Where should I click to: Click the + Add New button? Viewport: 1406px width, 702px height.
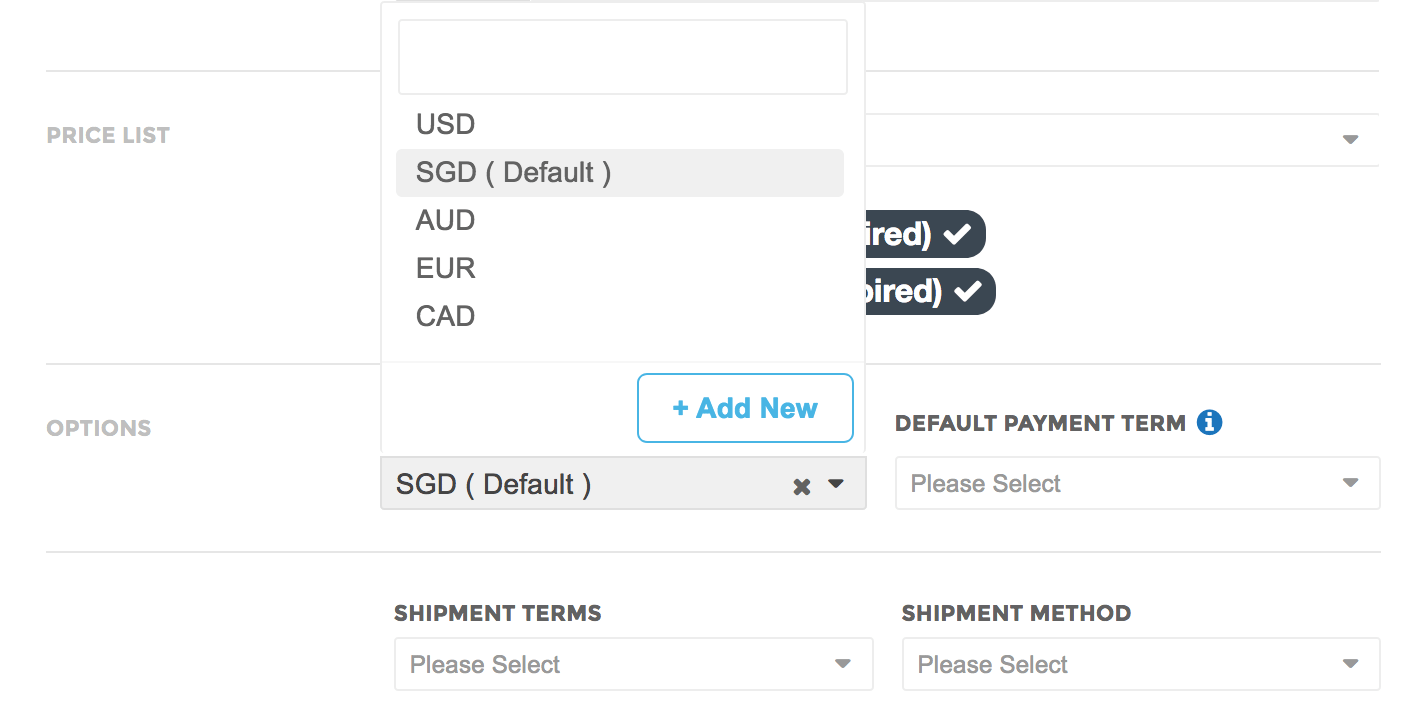tap(745, 408)
